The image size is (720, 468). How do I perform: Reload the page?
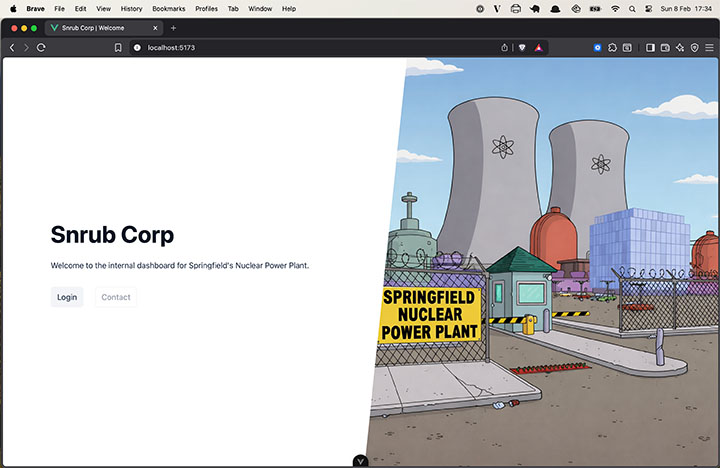(x=41, y=47)
